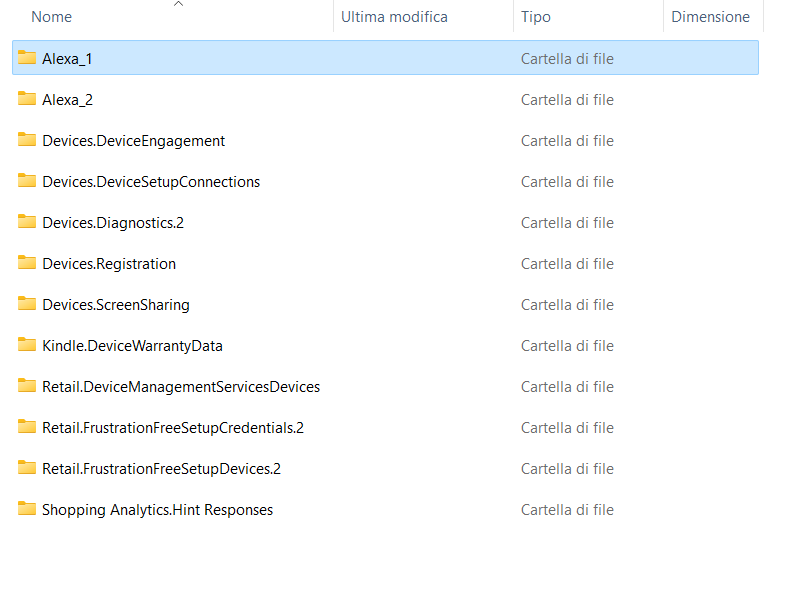The image size is (788, 593).
Task: Select the Devices.ScreenSharing name
Action: [x=116, y=305]
